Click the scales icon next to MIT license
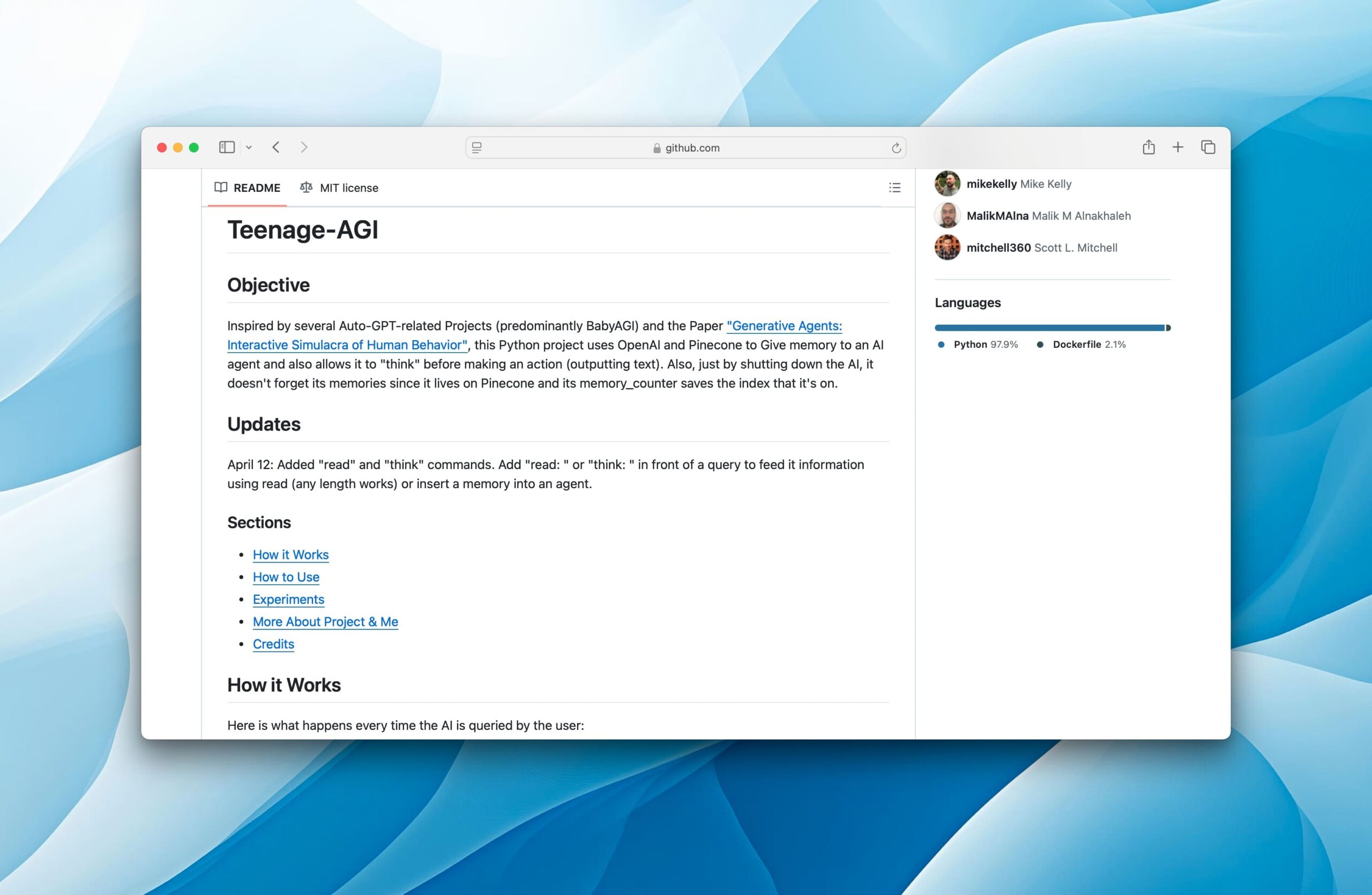The height and width of the screenshot is (895, 1372). tap(306, 187)
